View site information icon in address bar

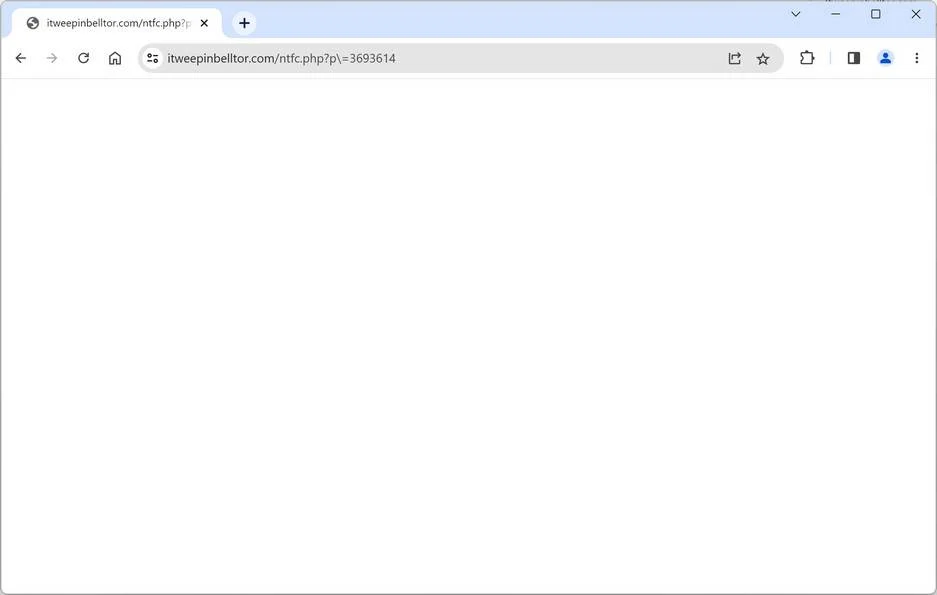coord(153,58)
